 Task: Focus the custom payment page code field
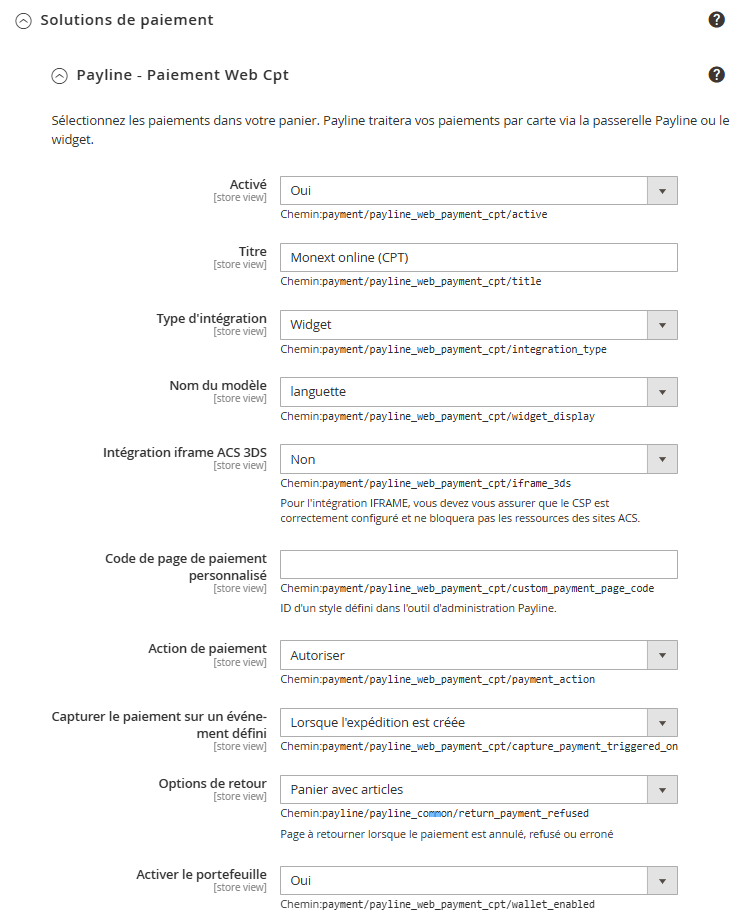tap(478, 564)
